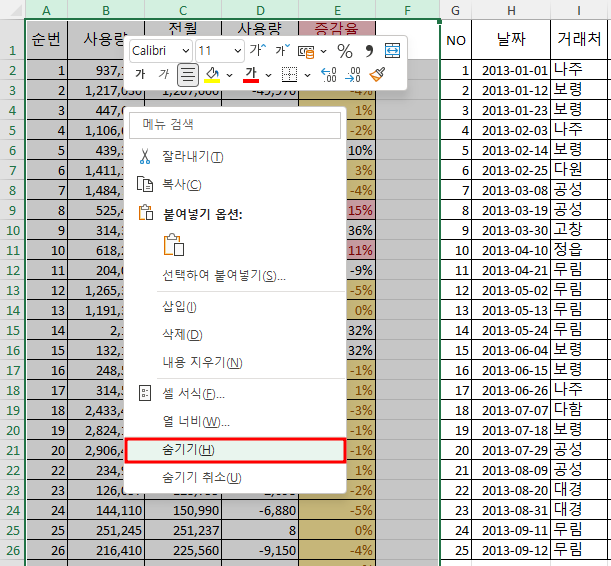
Task: Click the 날짜 header cell
Action: point(511,40)
